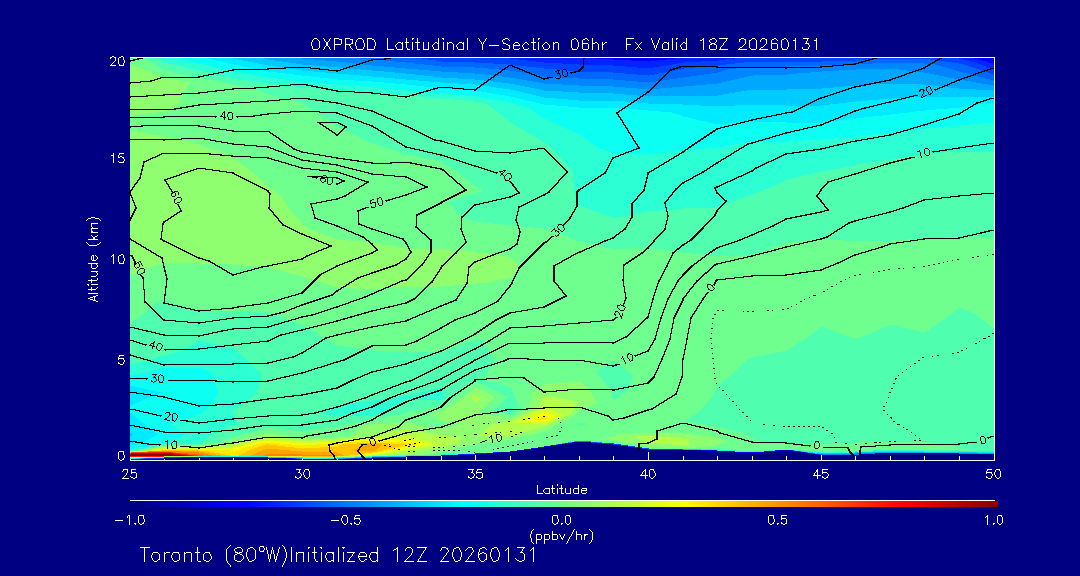Click the 15 tick on the altitude axis
Viewport: 1080px width, 576px height.
tap(115, 159)
